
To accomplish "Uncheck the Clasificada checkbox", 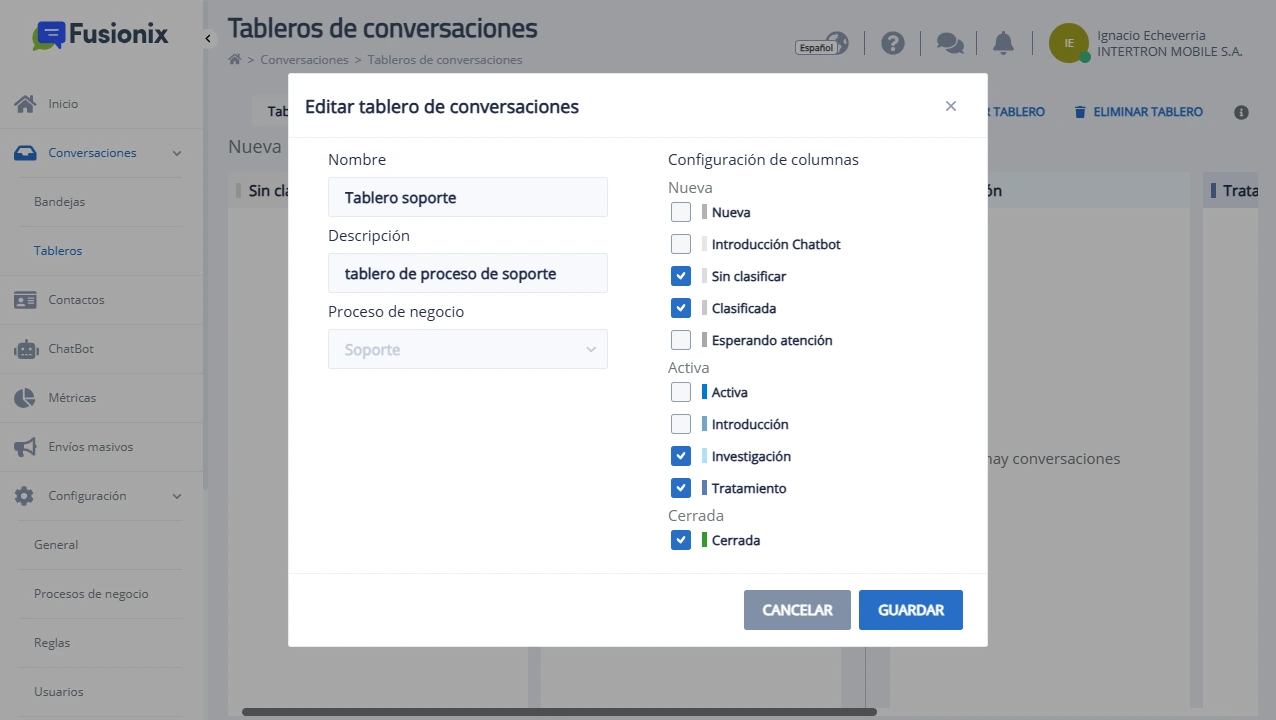I will coord(681,308).
